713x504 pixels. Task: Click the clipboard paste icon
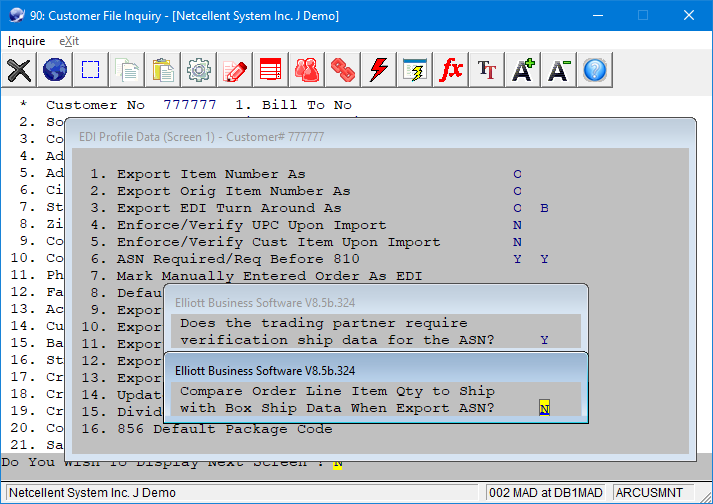click(163, 70)
